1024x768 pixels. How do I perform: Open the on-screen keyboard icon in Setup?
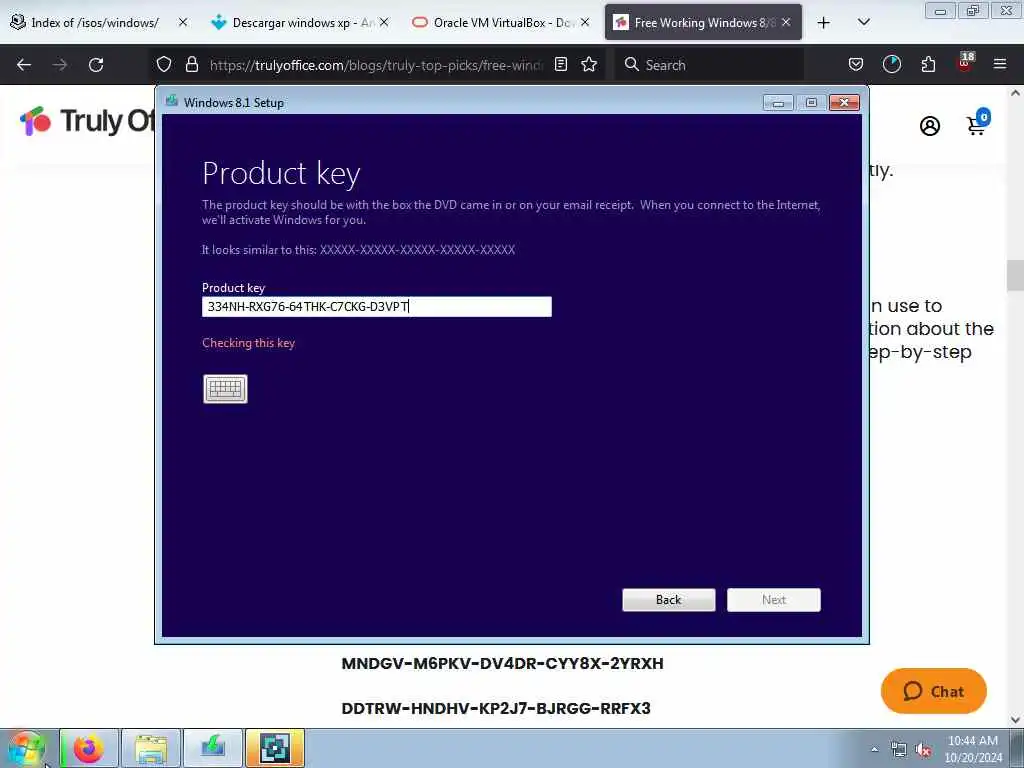(x=225, y=389)
